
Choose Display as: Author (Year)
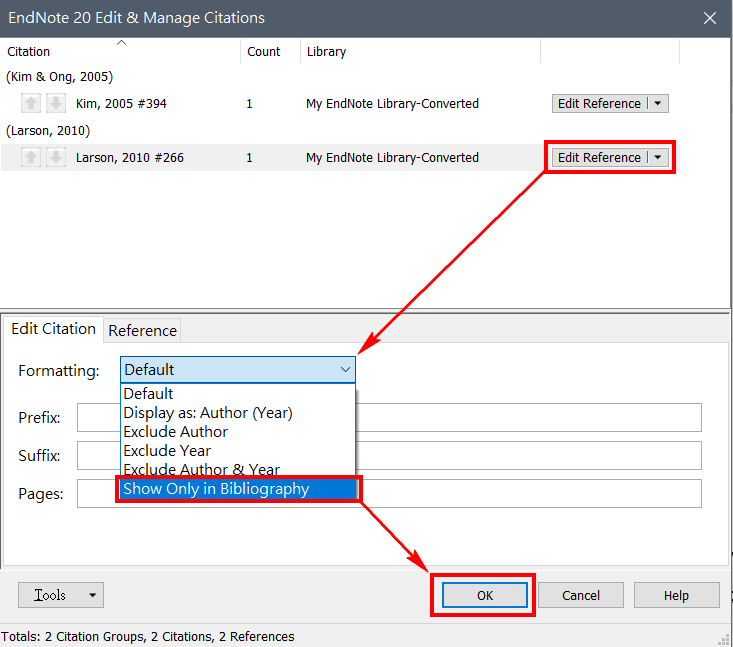238,413
